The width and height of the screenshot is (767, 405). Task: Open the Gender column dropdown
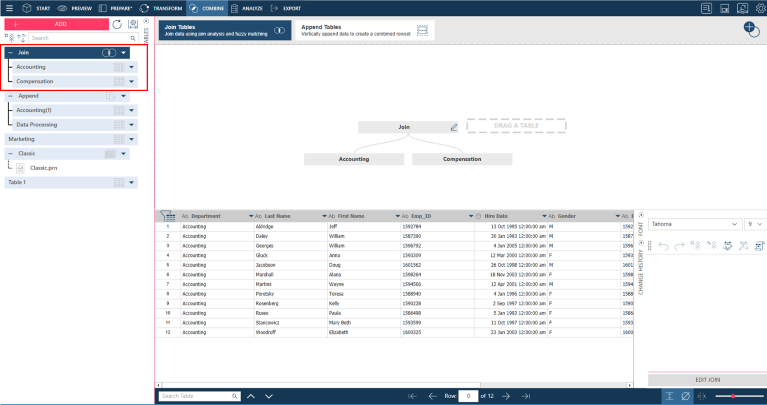point(618,216)
